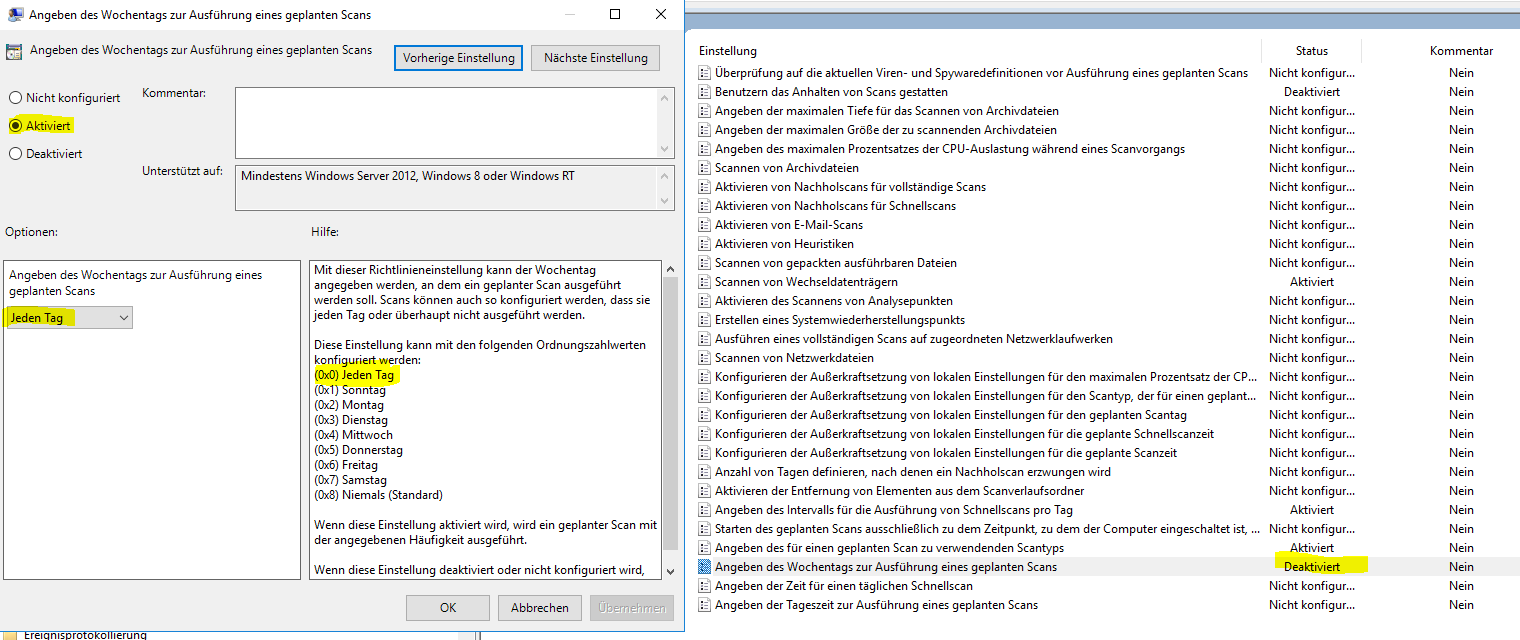The image size is (1520, 640).
Task: Click icon of Aktivieren von E-Mail-Scans
Action: point(704,225)
